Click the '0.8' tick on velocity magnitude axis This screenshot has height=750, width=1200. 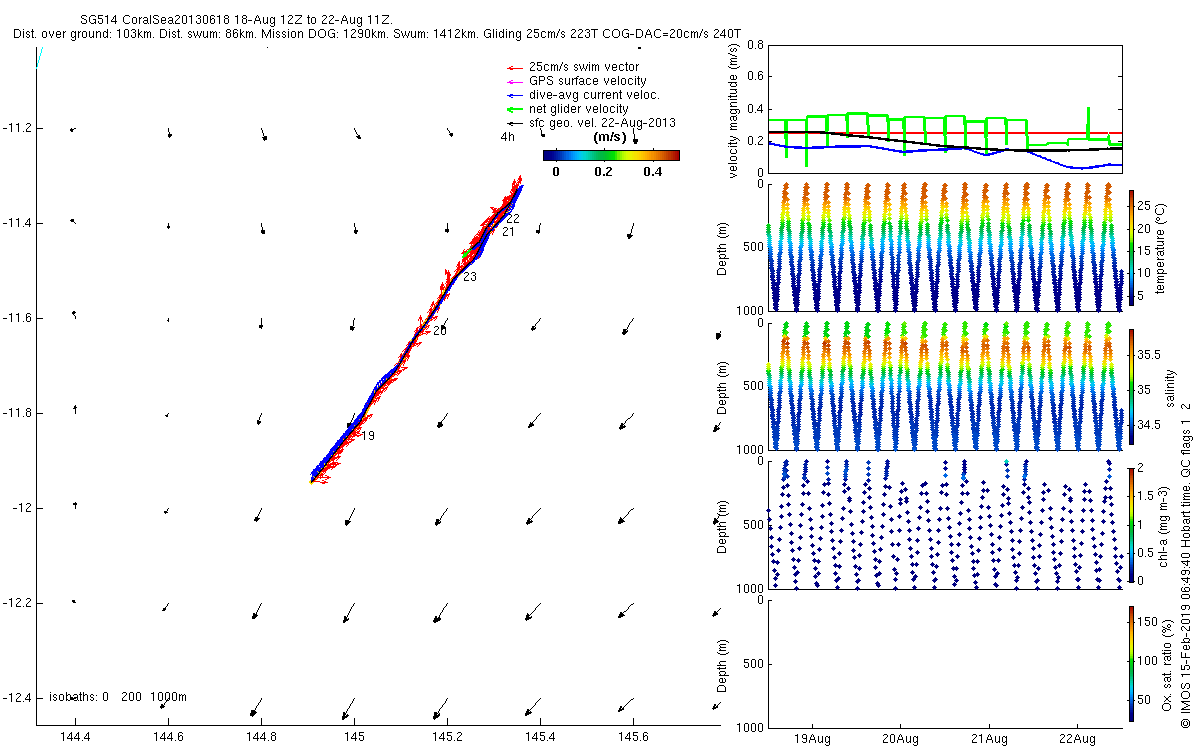(755, 45)
